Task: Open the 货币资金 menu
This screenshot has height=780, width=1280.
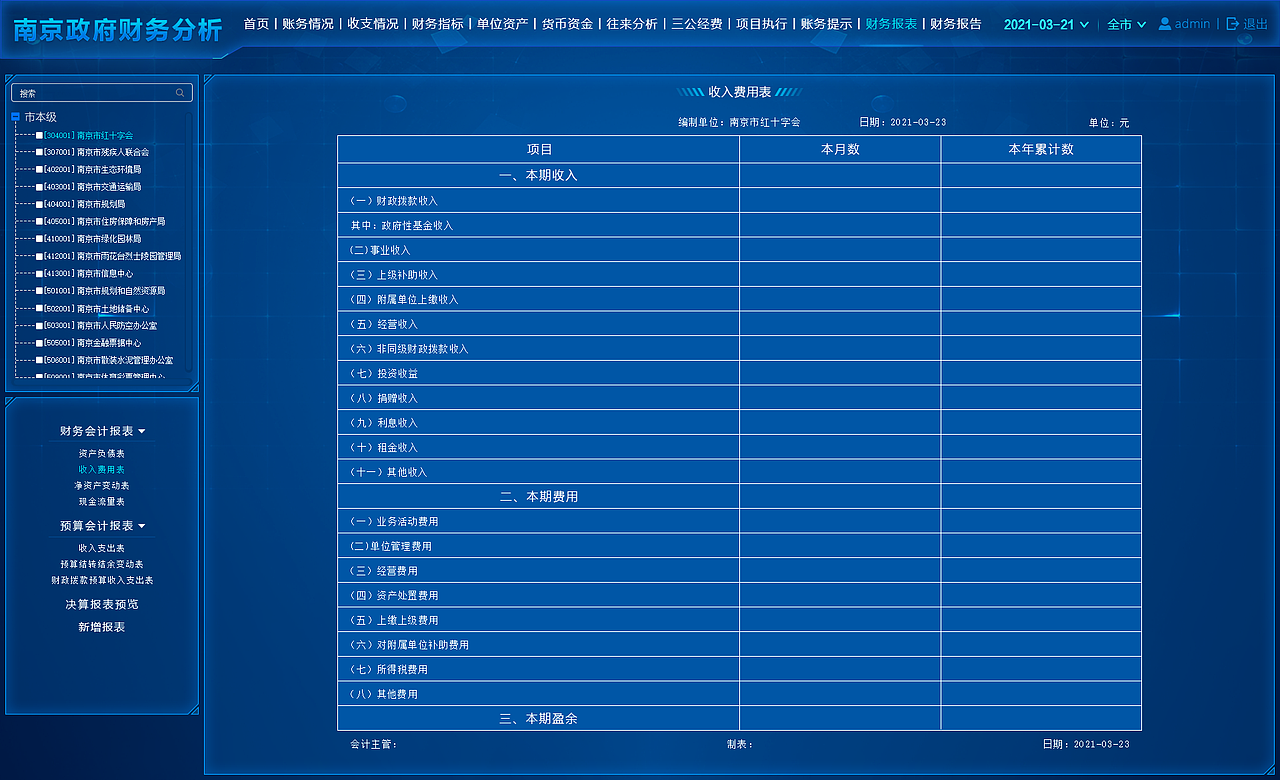Action: pyautogui.click(x=567, y=23)
